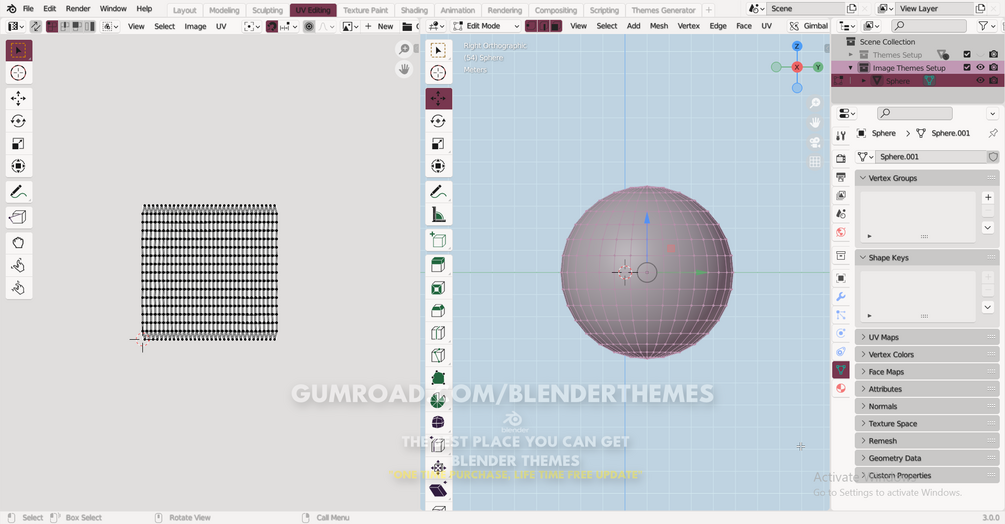This screenshot has height=524, width=1005.
Task: Select the Tweak tool in UV editor toolbar
Action: (19, 51)
